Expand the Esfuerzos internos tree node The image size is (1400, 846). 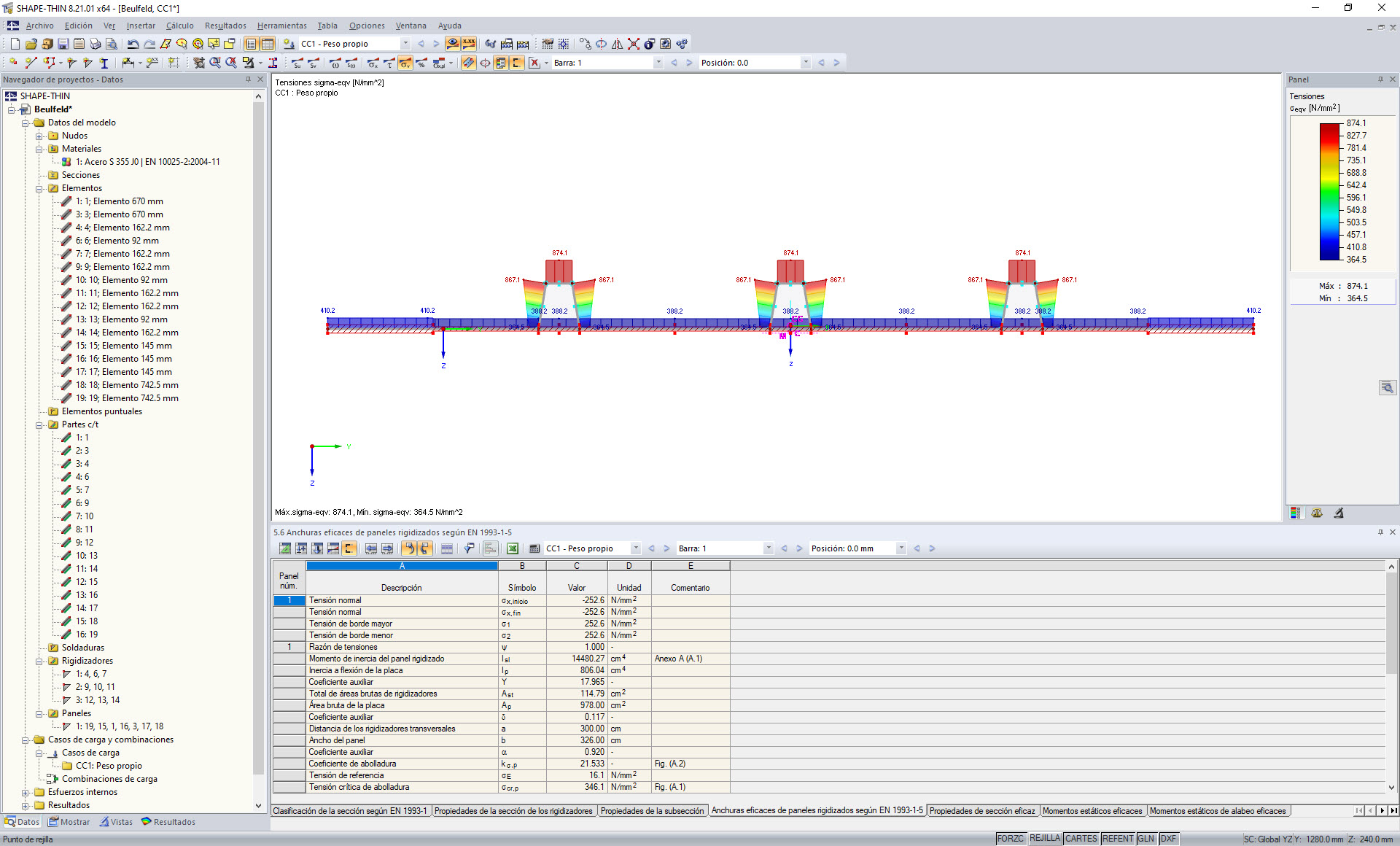(x=26, y=792)
